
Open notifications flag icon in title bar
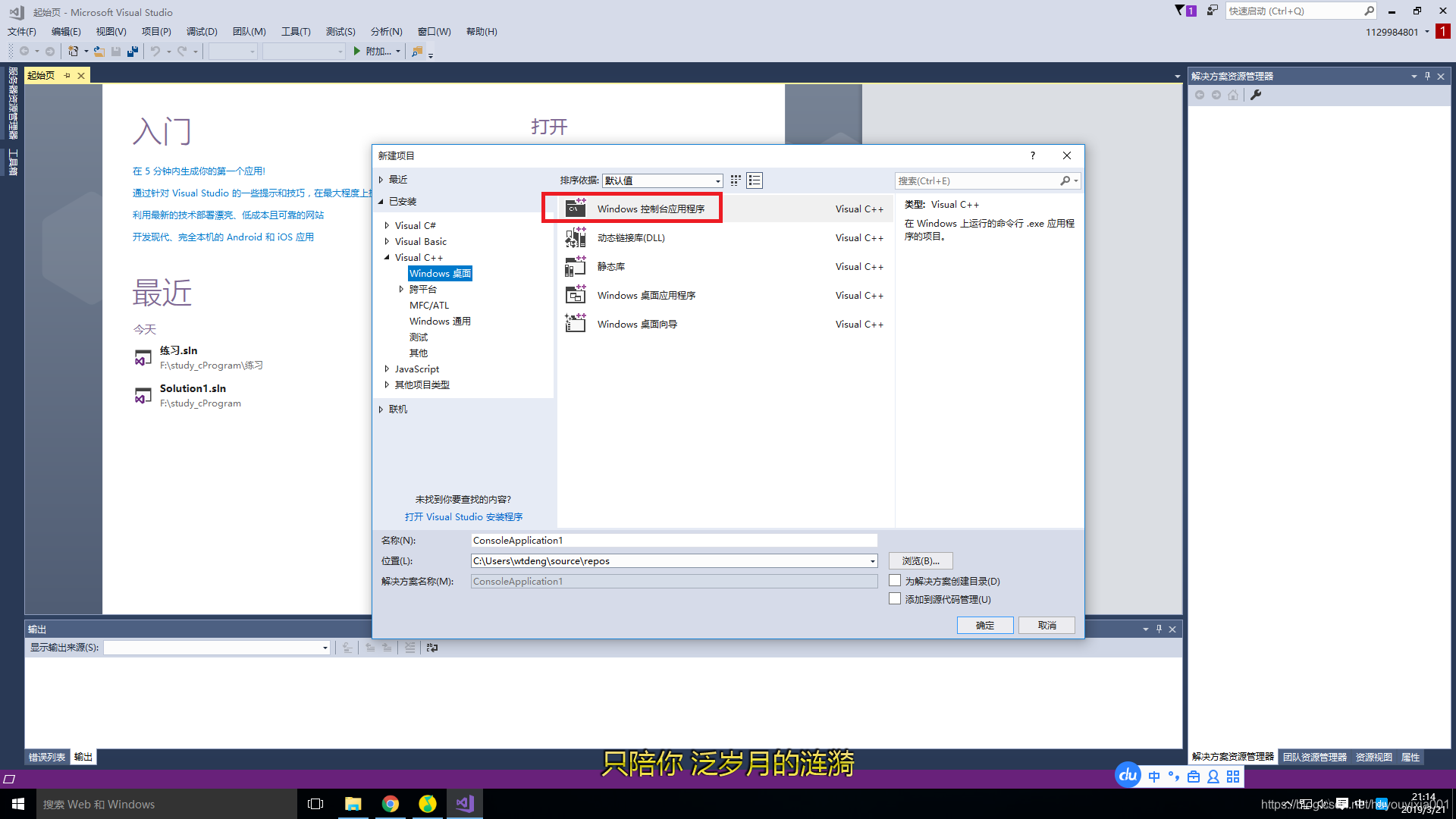[1180, 11]
